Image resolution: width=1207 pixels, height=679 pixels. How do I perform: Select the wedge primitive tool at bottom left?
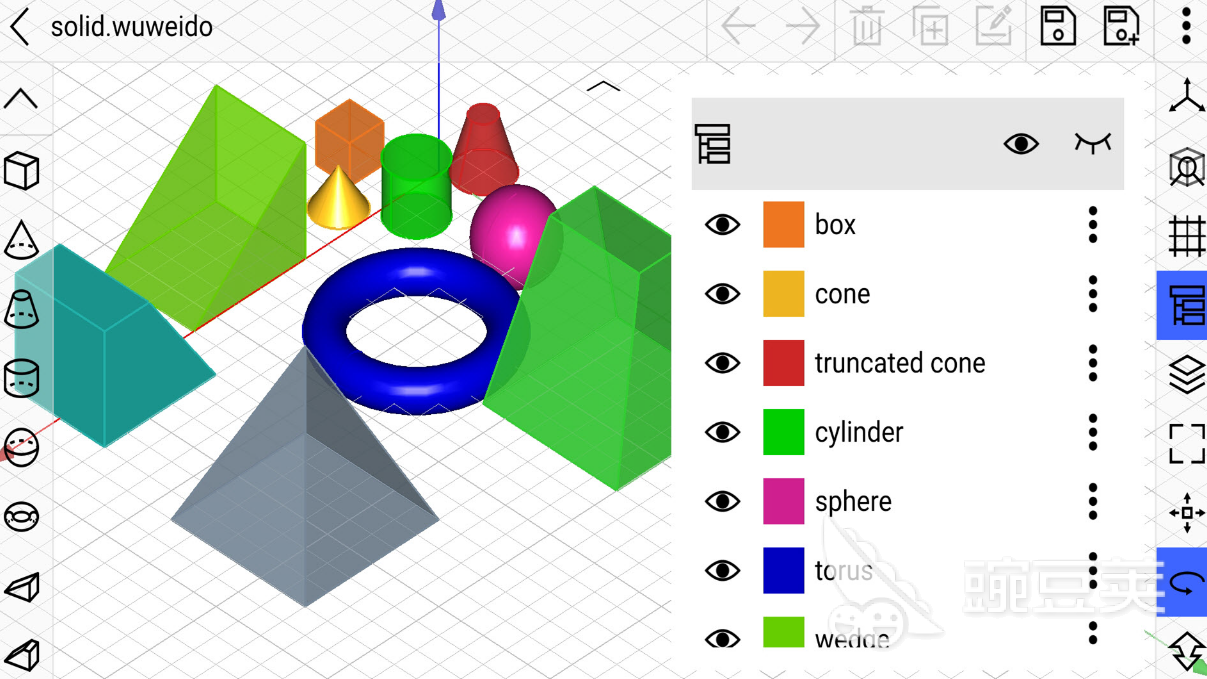click(22, 655)
